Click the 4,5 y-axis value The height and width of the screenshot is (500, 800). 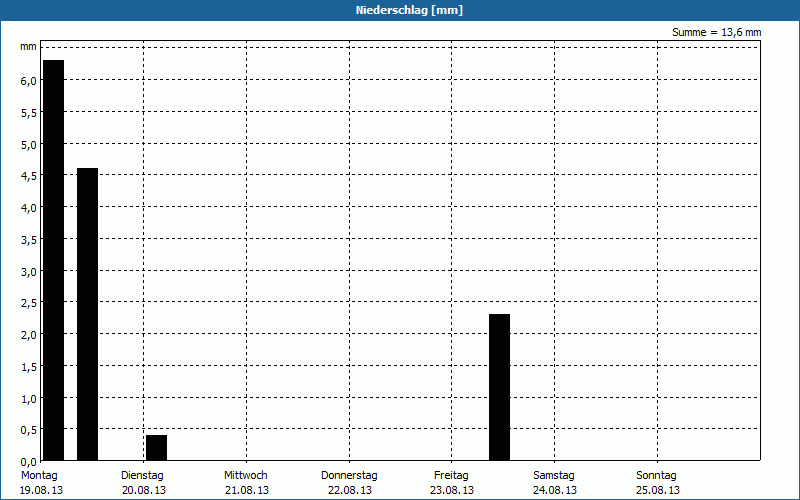(x=29, y=176)
